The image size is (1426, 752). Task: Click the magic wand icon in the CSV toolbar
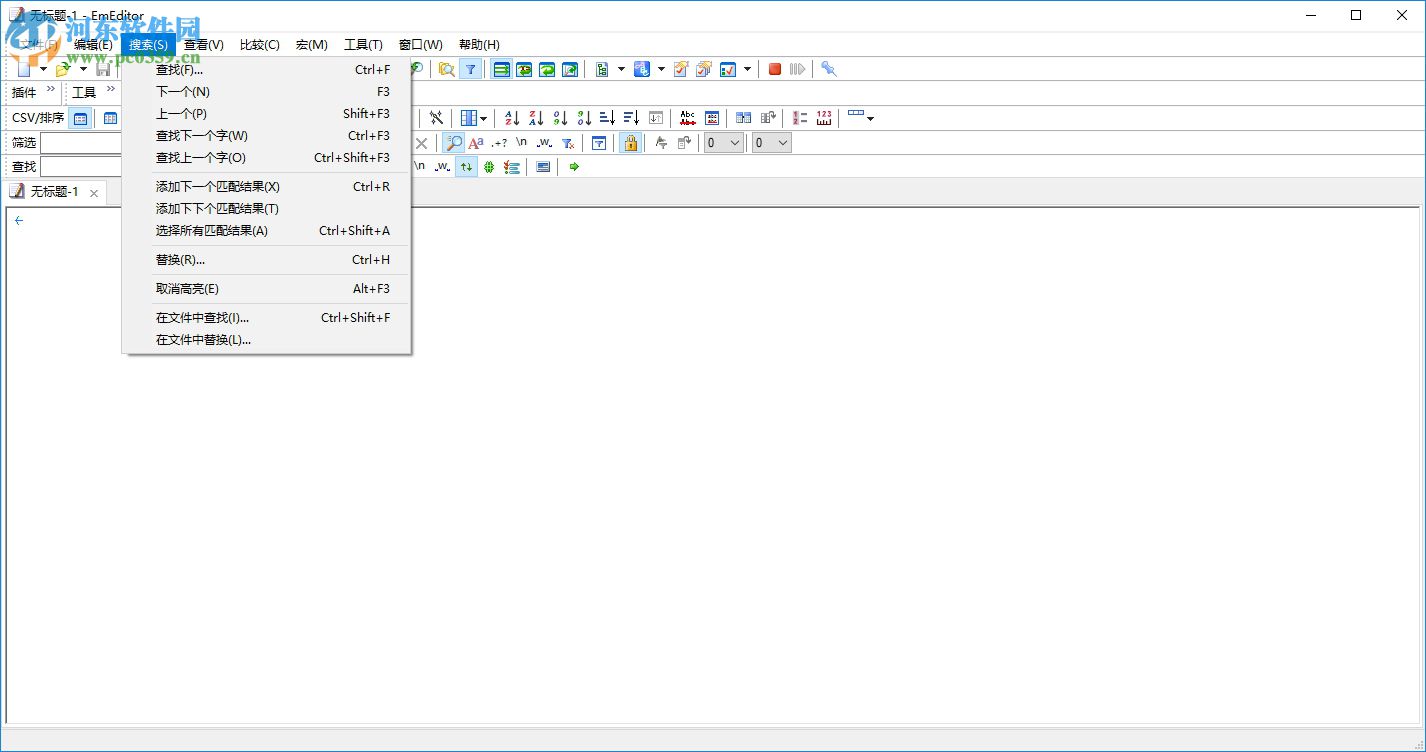436,118
